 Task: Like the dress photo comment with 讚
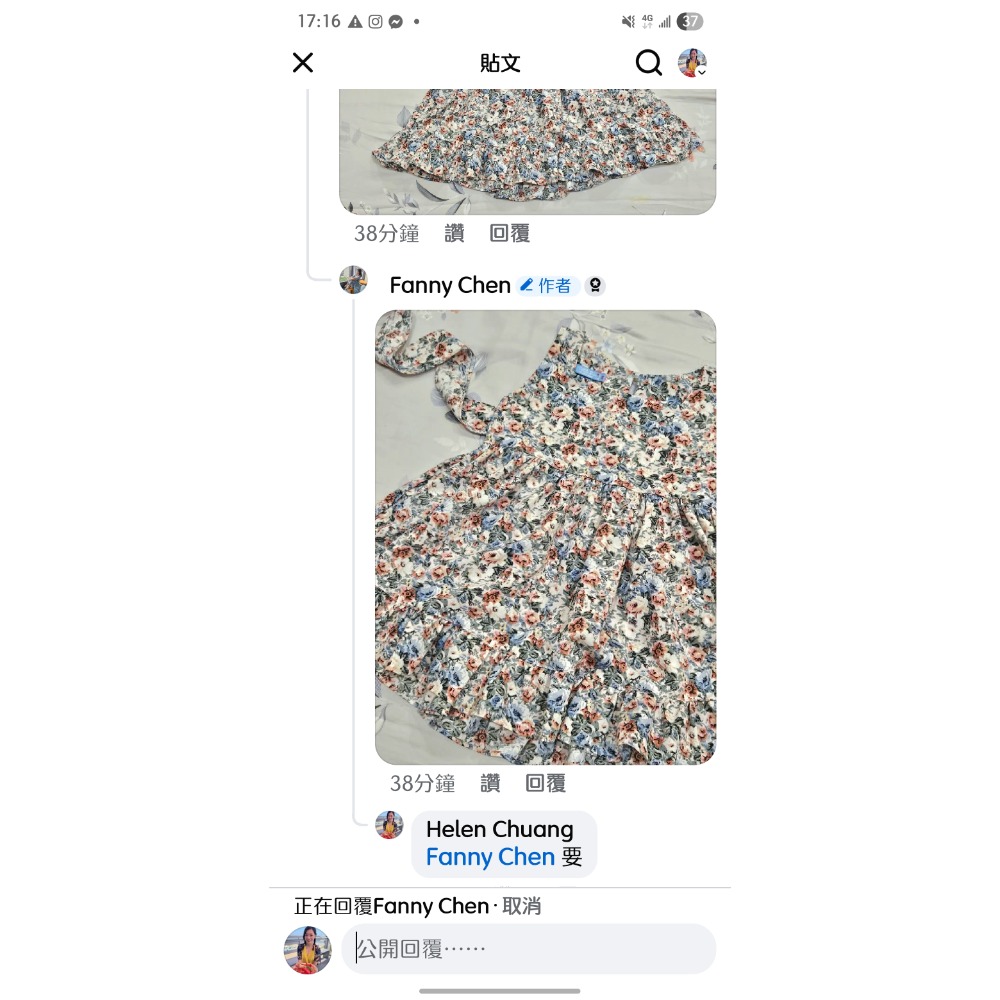pyautogui.click(x=490, y=783)
